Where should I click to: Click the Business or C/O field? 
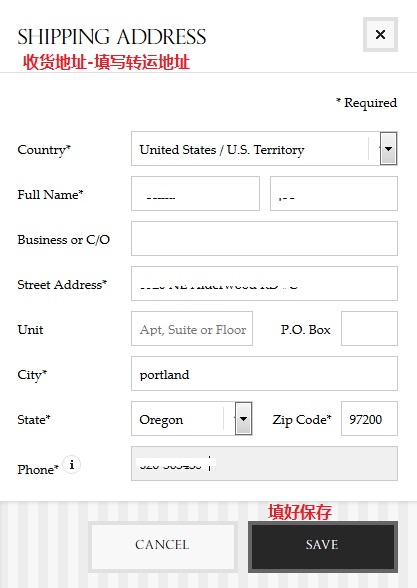pyautogui.click(x=264, y=238)
